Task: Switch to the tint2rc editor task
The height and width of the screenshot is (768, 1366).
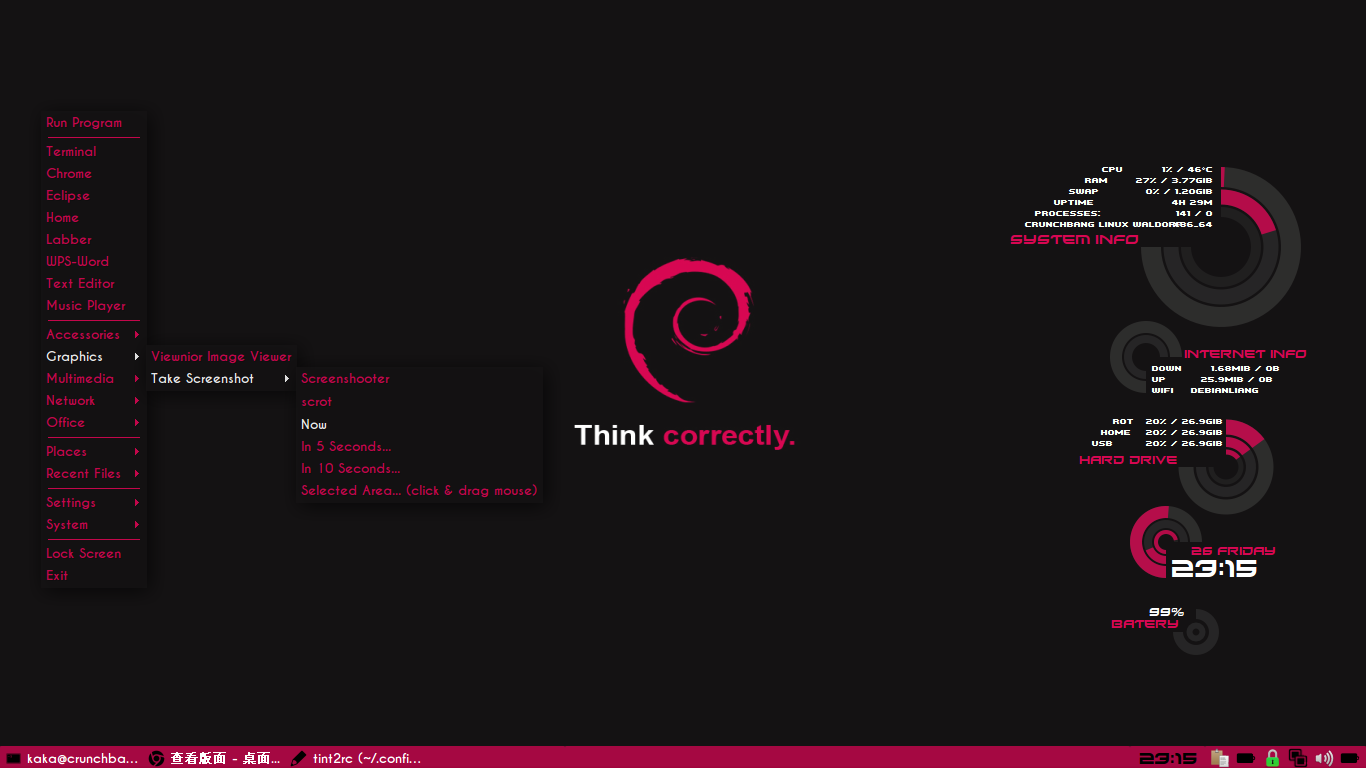Action: pyautogui.click(x=357, y=758)
